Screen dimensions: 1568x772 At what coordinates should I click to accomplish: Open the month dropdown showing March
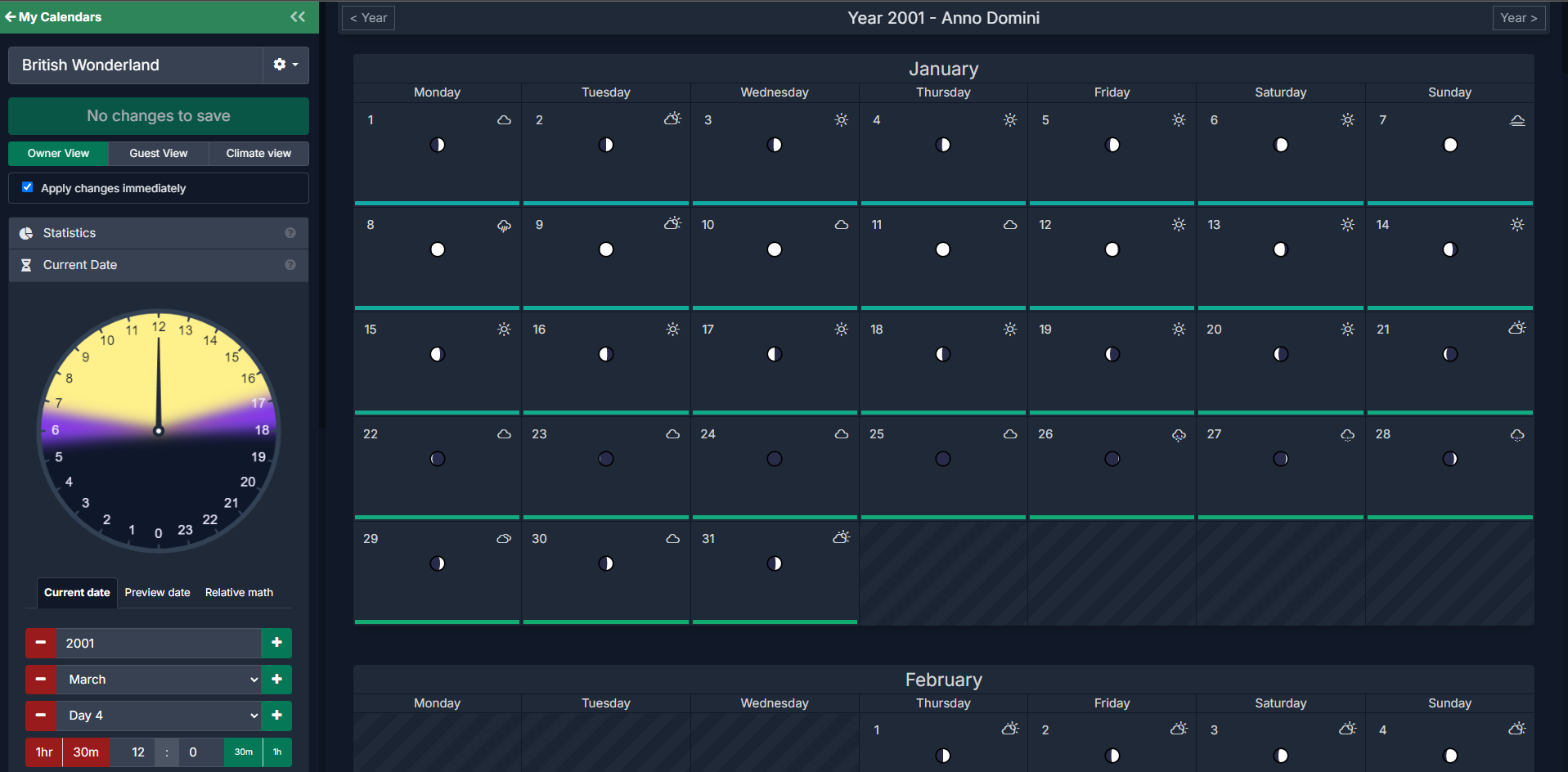point(159,680)
